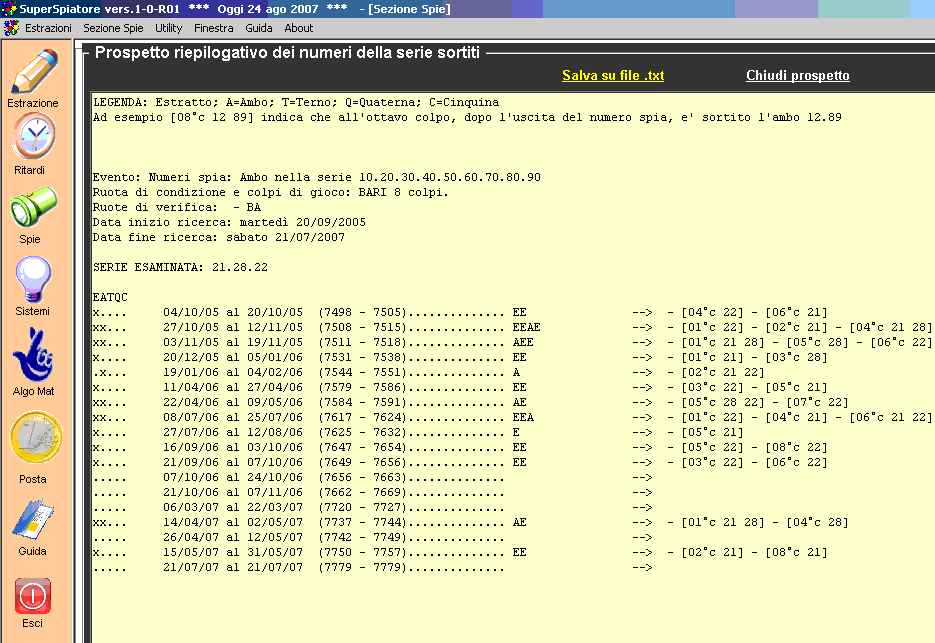Viewport: 935px width, 643px height.
Task: Select the row 16/09/06 al 03/10/06
Action: [460, 447]
